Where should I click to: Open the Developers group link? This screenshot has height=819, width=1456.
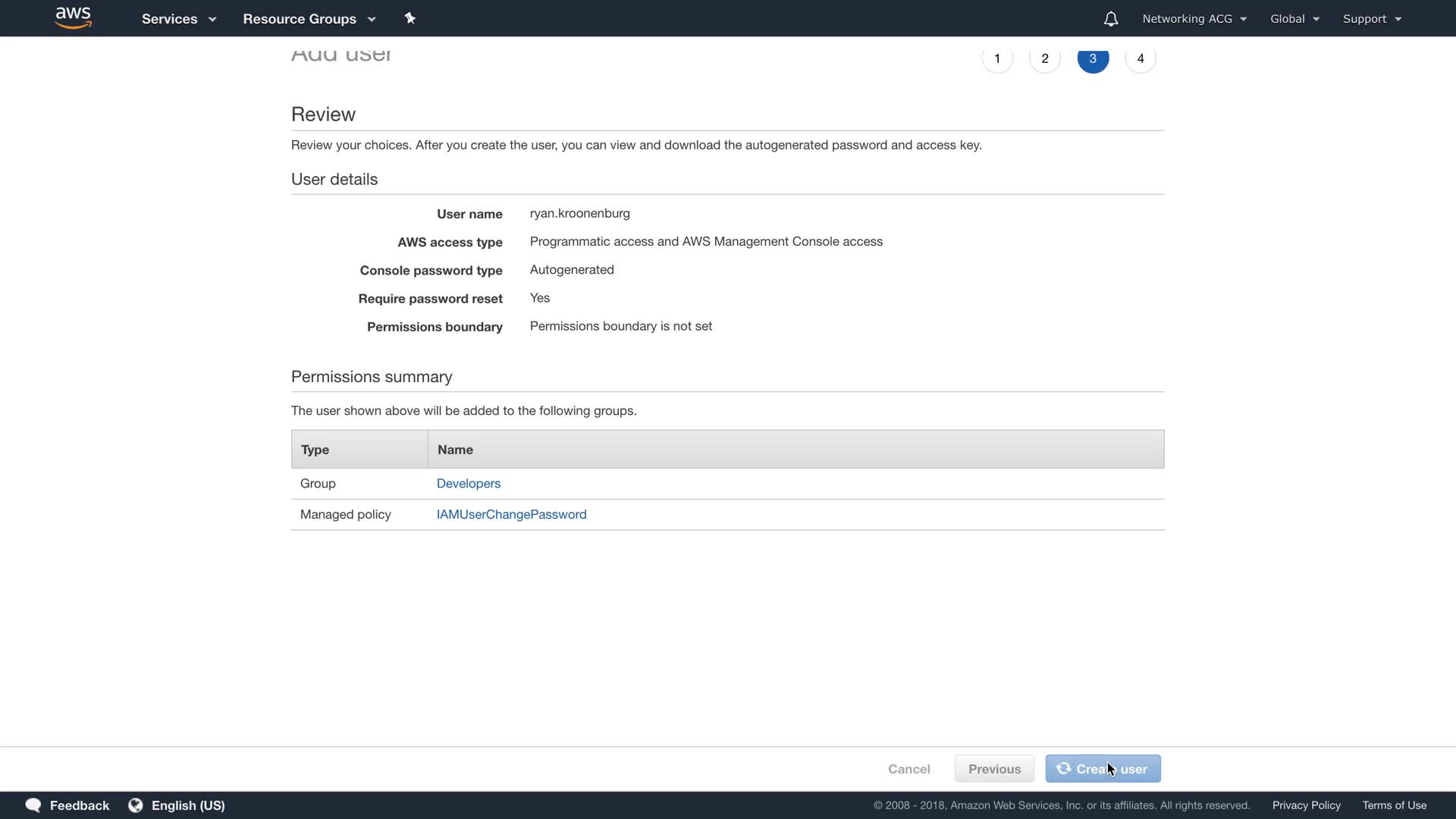(x=469, y=484)
